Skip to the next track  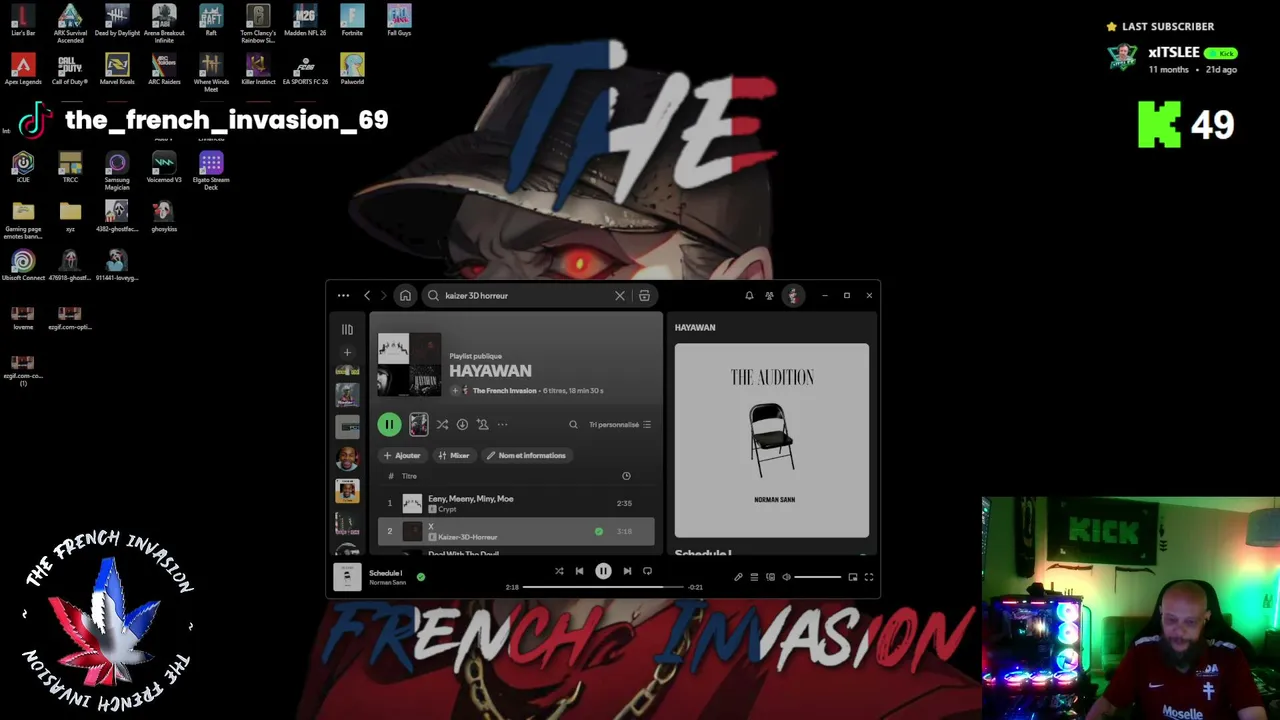(x=627, y=571)
